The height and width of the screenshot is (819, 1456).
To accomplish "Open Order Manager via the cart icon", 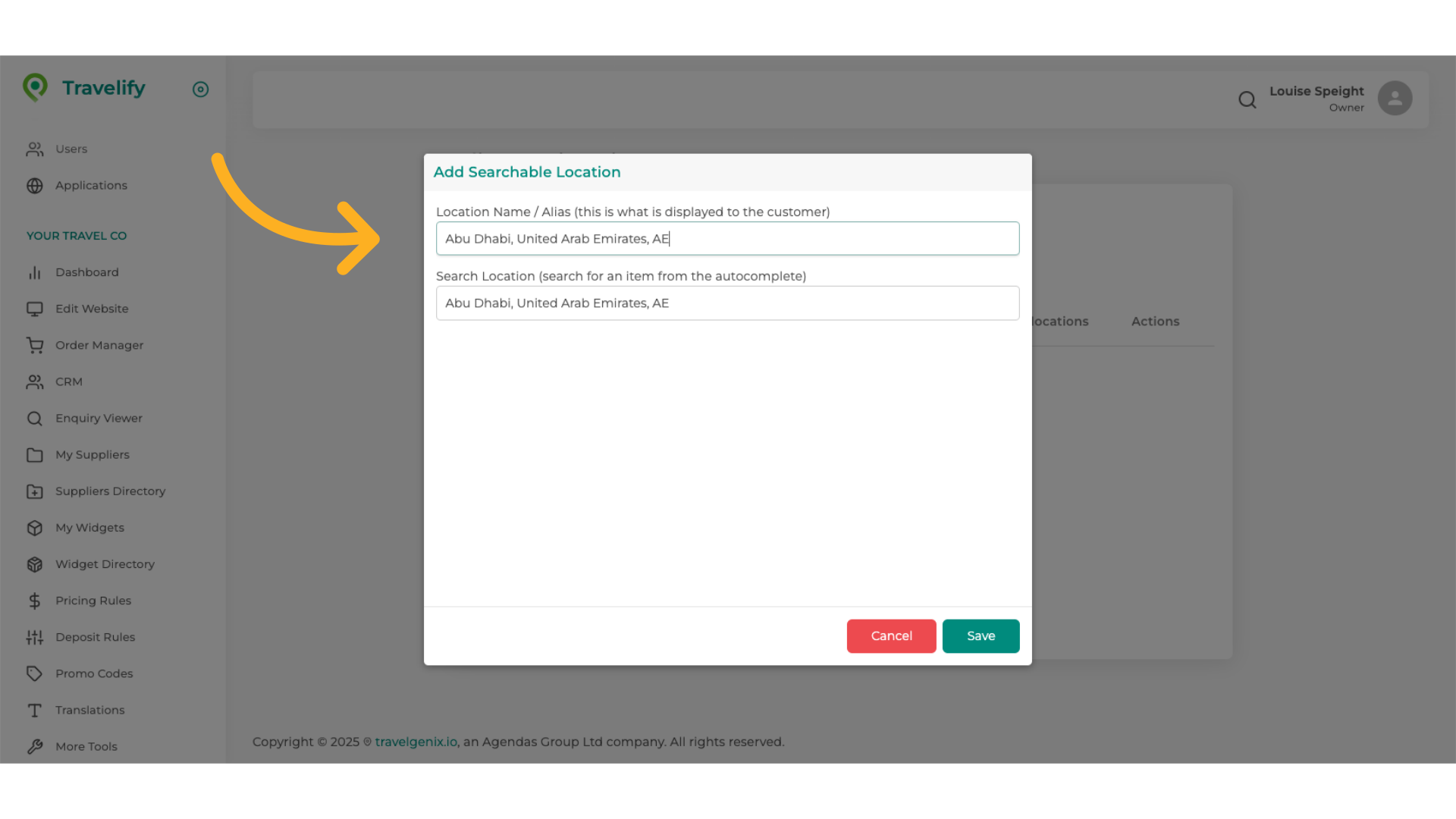I will pyautogui.click(x=35, y=345).
